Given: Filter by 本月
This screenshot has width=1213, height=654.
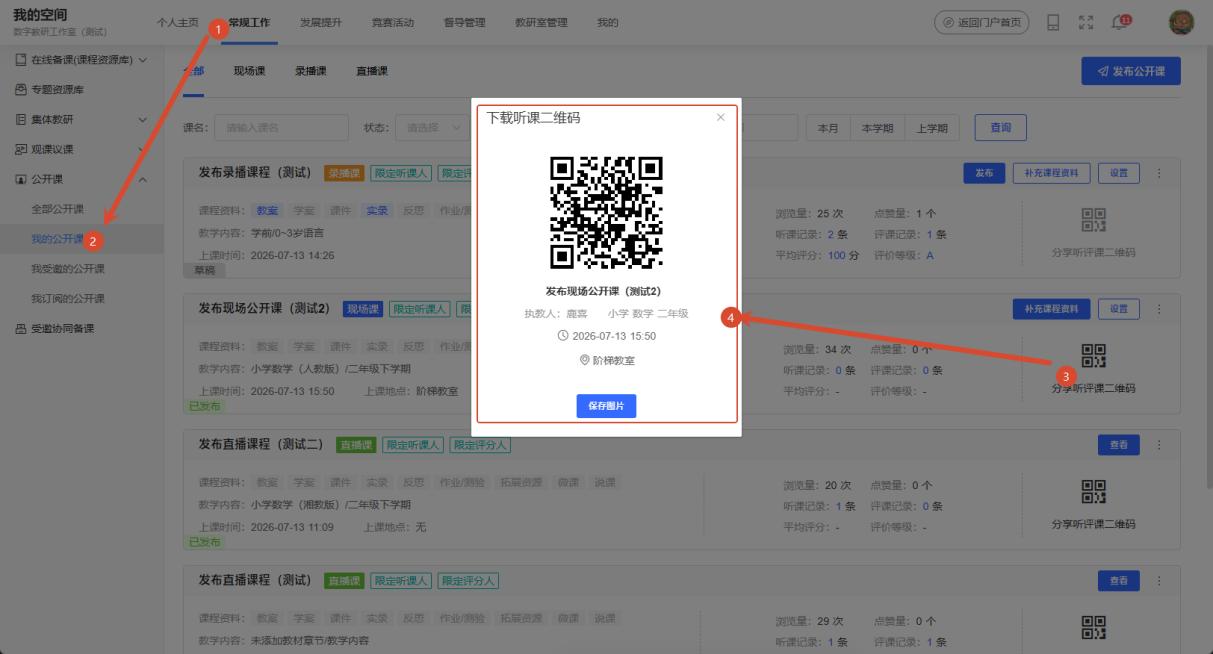Looking at the screenshot, I should click(828, 128).
